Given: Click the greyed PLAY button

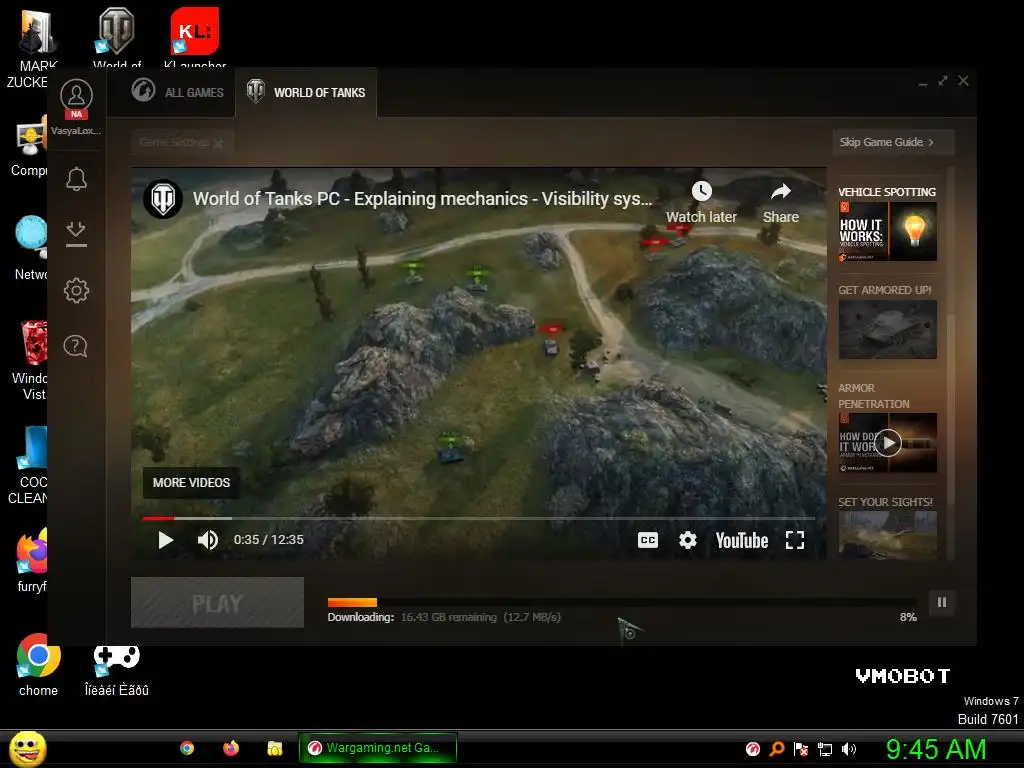Looking at the screenshot, I should pyautogui.click(x=217, y=603).
